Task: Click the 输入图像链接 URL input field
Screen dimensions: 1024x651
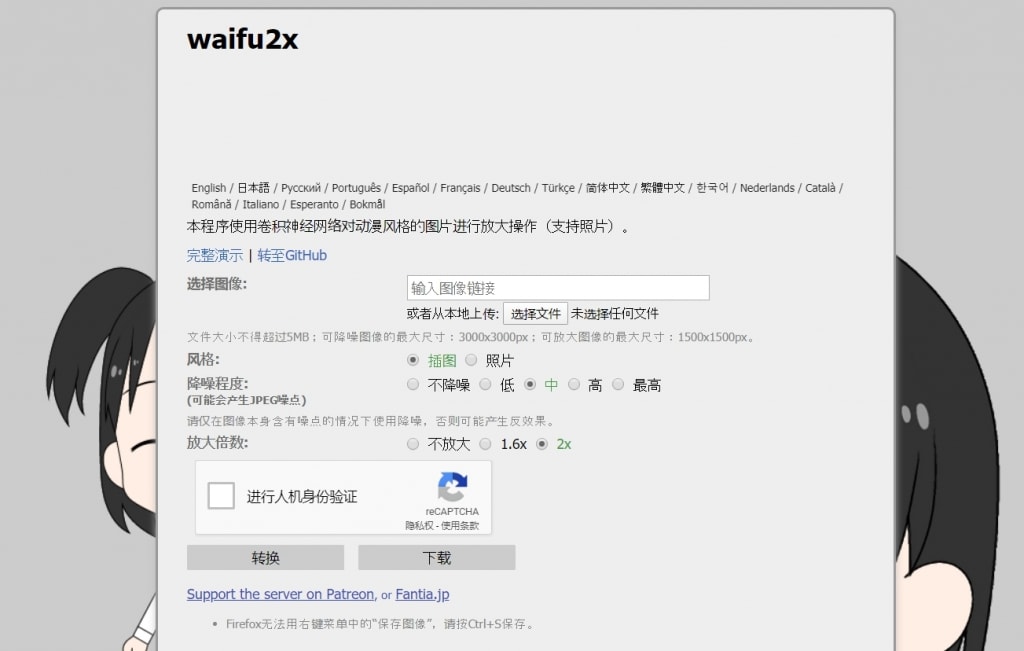Action: 558,288
